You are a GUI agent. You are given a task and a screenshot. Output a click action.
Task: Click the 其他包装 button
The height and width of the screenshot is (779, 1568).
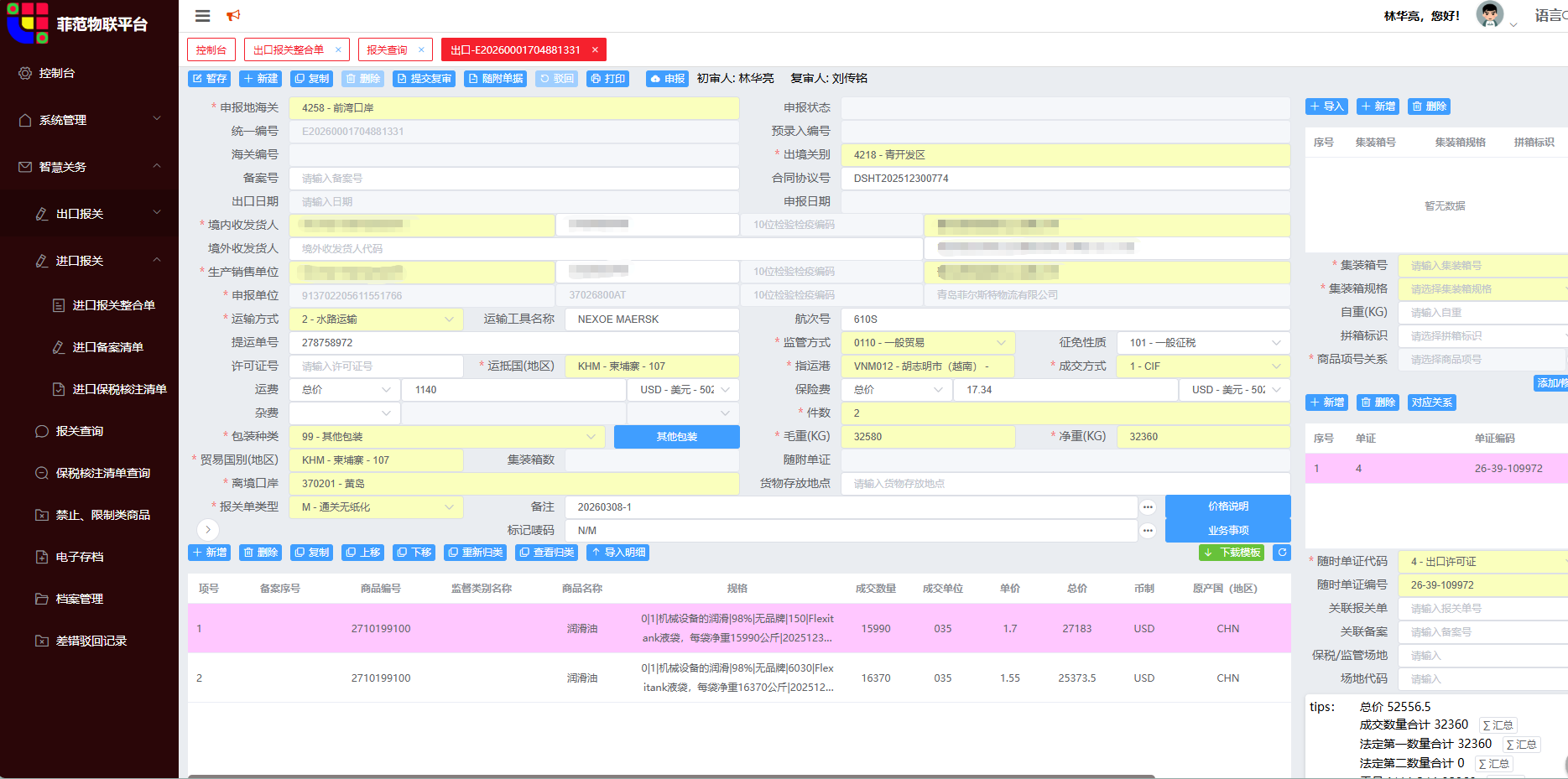(676, 437)
